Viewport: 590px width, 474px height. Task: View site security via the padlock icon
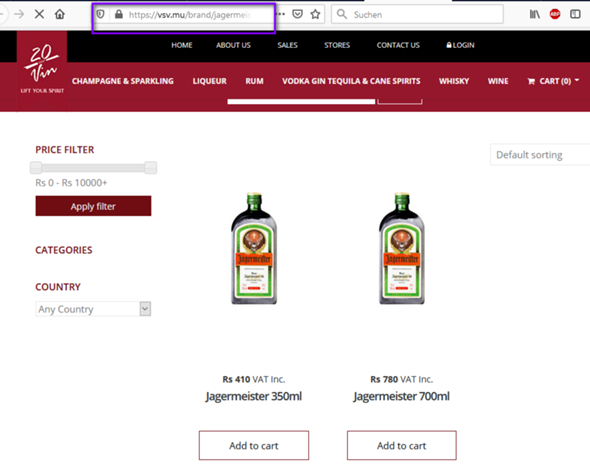click(x=119, y=14)
